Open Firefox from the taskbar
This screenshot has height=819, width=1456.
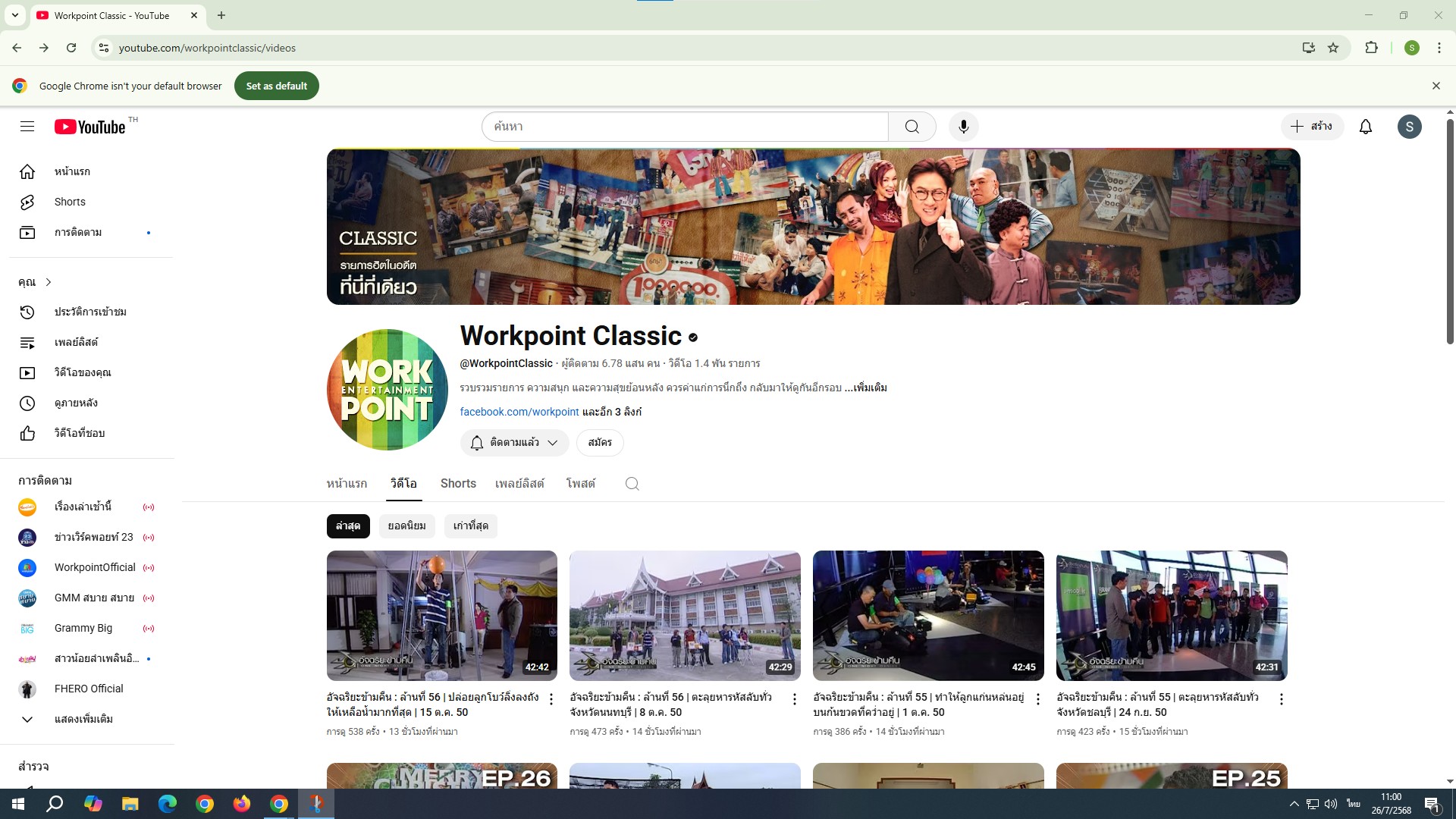click(242, 804)
